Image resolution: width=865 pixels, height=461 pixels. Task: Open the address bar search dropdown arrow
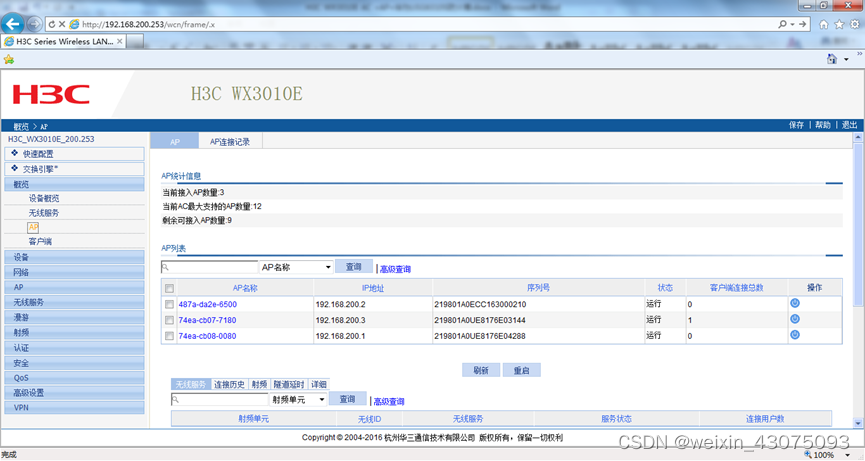pyautogui.click(x=792, y=24)
